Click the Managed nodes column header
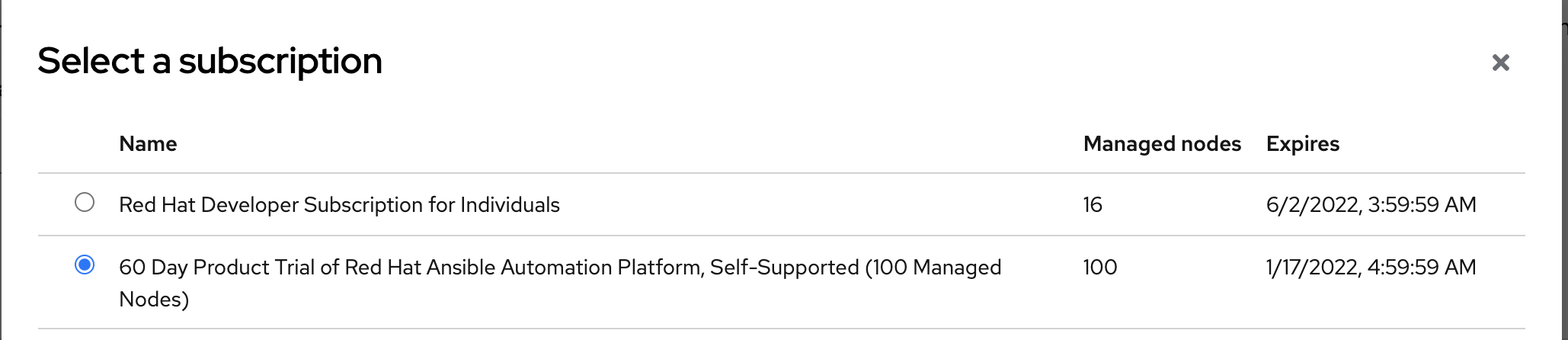 pos(1161,144)
